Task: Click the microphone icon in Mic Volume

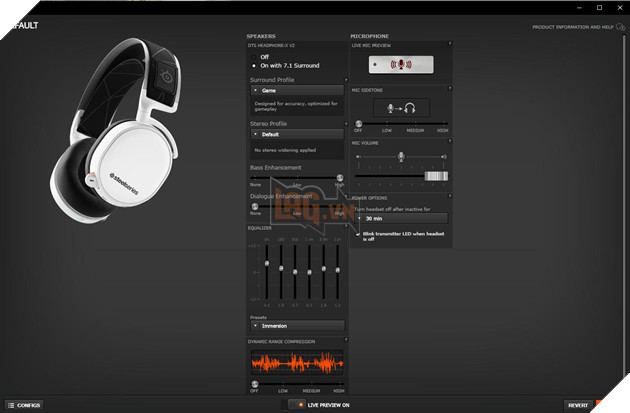Action: pyautogui.click(x=401, y=156)
